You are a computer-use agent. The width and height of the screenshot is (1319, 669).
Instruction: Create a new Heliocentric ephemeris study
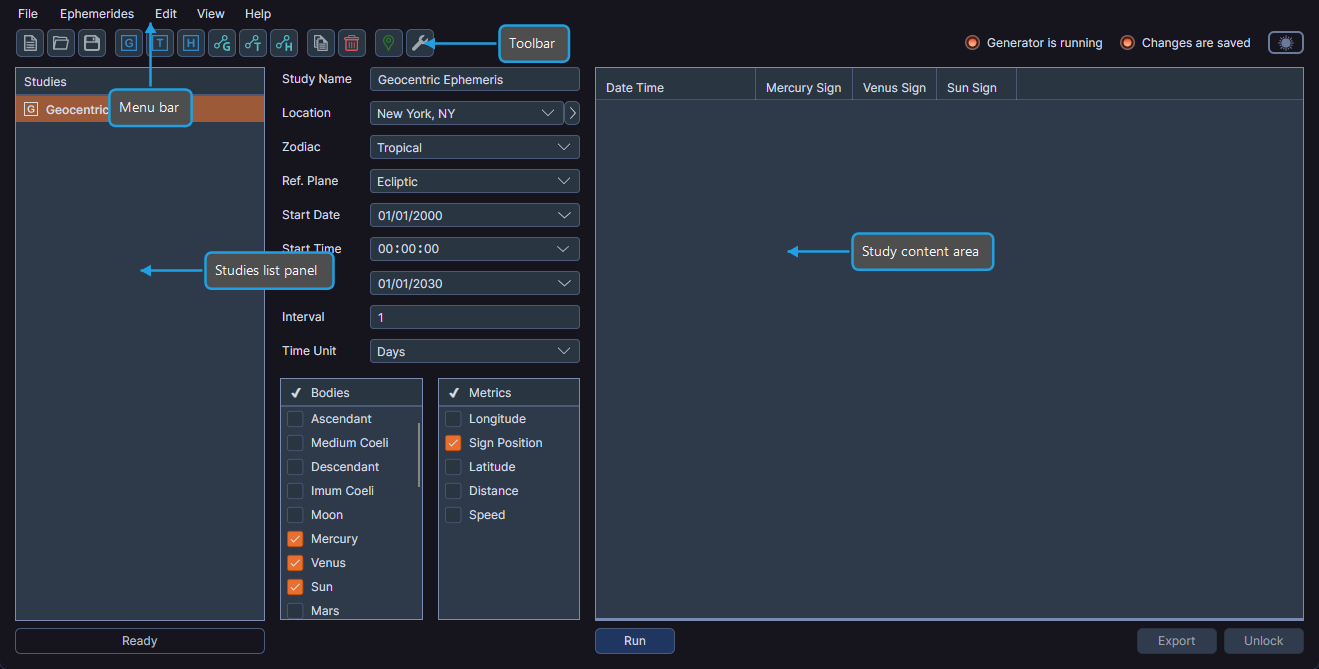190,43
